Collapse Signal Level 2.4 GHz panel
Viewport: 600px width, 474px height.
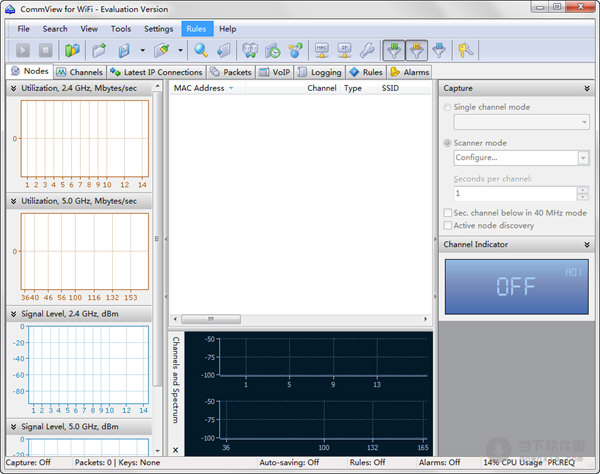[x=13, y=314]
